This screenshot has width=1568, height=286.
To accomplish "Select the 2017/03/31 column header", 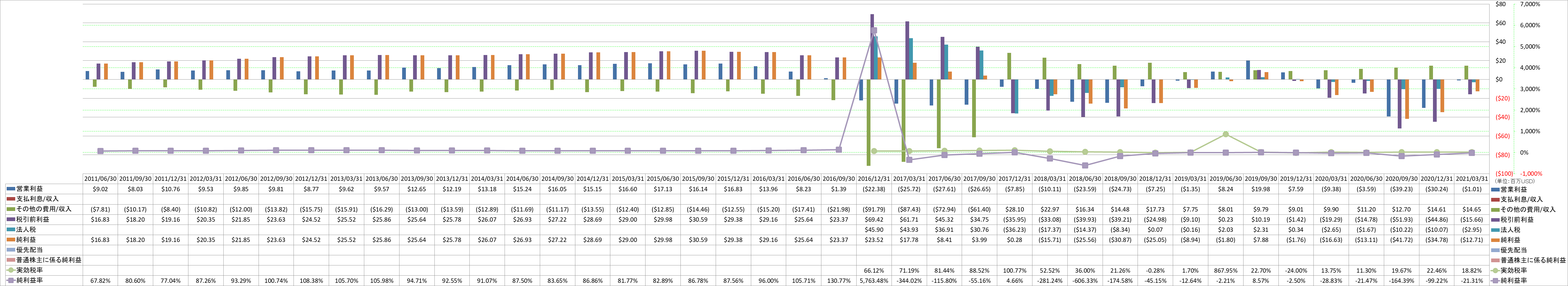I will (x=909, y=179).
